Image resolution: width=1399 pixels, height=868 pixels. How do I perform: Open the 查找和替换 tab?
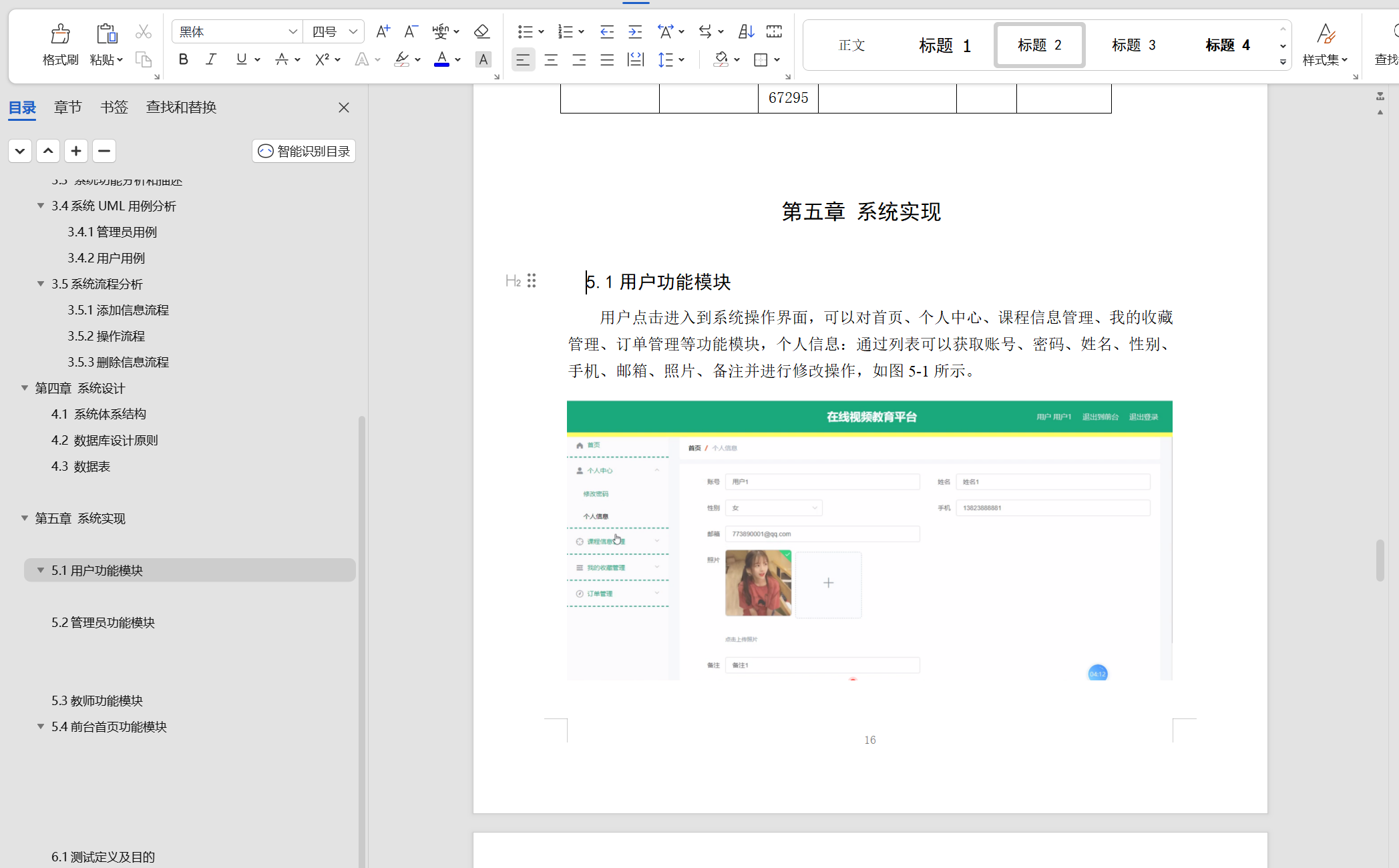pos(181,107)
